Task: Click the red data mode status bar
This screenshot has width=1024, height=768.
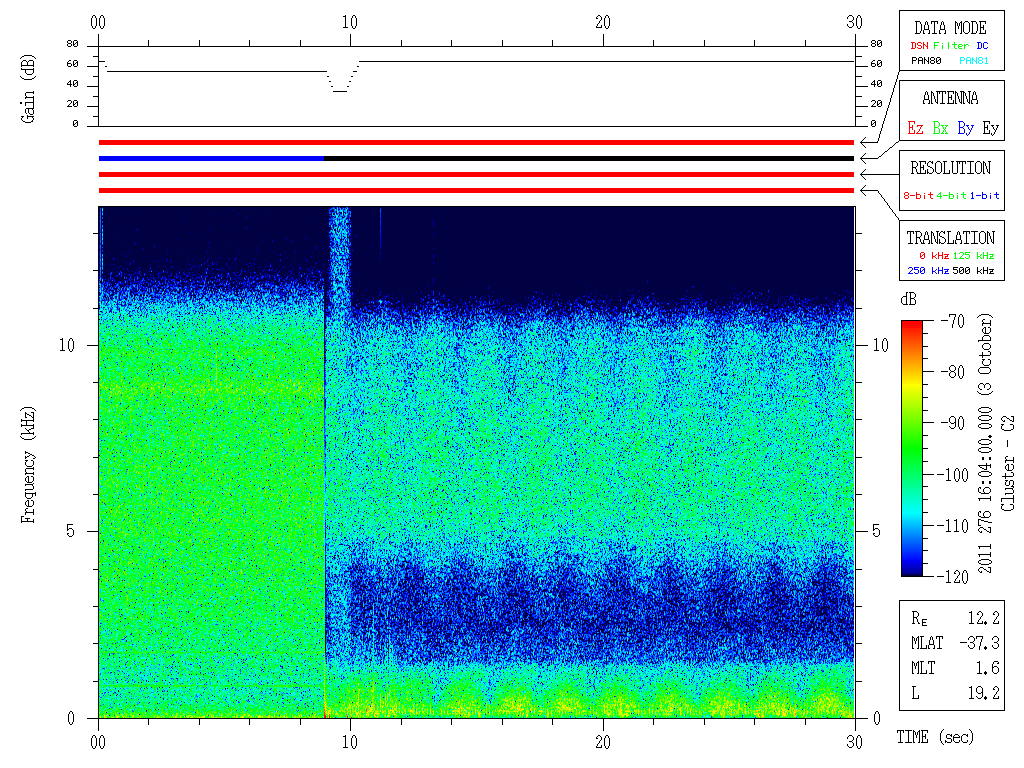Action: click(476, 142)
